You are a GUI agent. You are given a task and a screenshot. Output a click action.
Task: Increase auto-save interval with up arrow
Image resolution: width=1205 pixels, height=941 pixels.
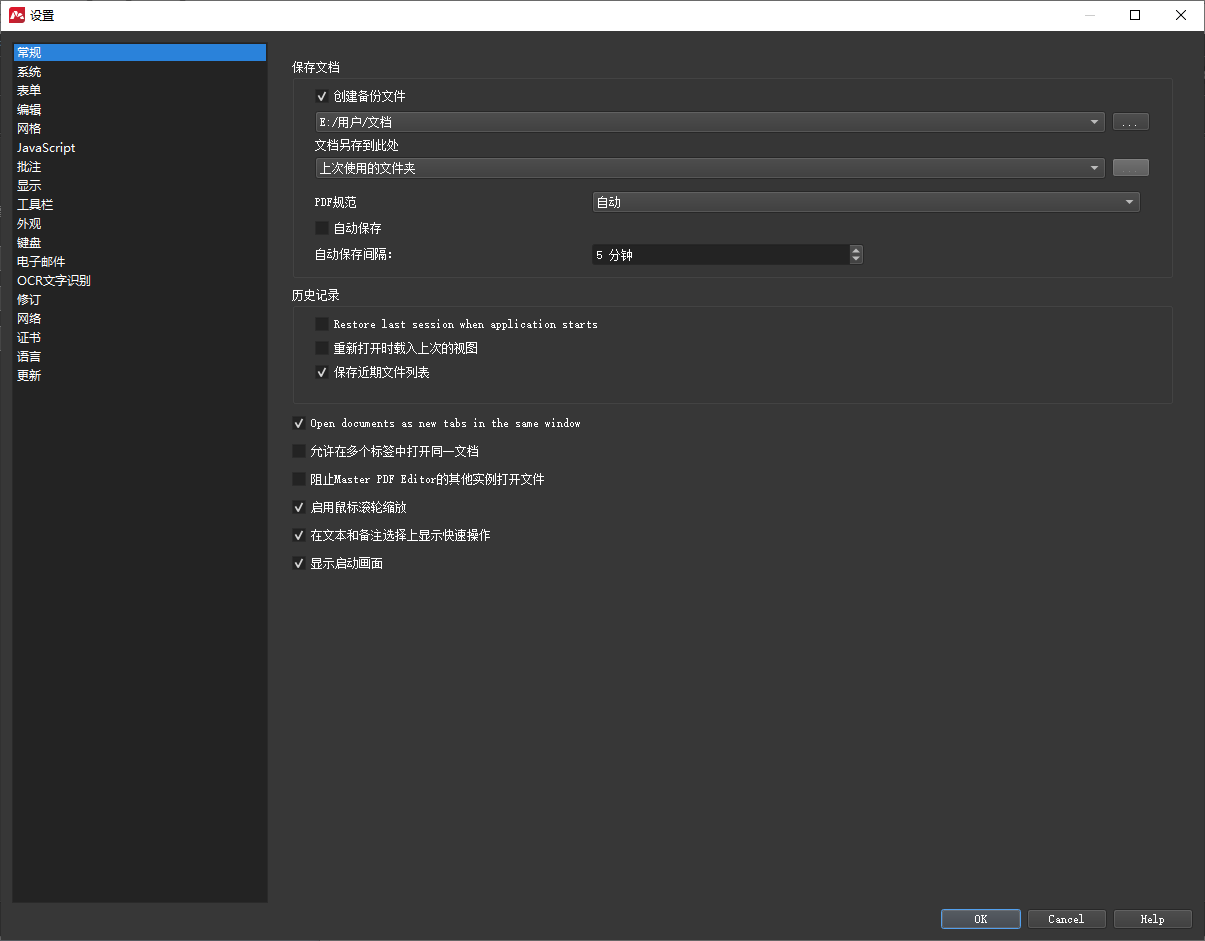click(856, 250)
